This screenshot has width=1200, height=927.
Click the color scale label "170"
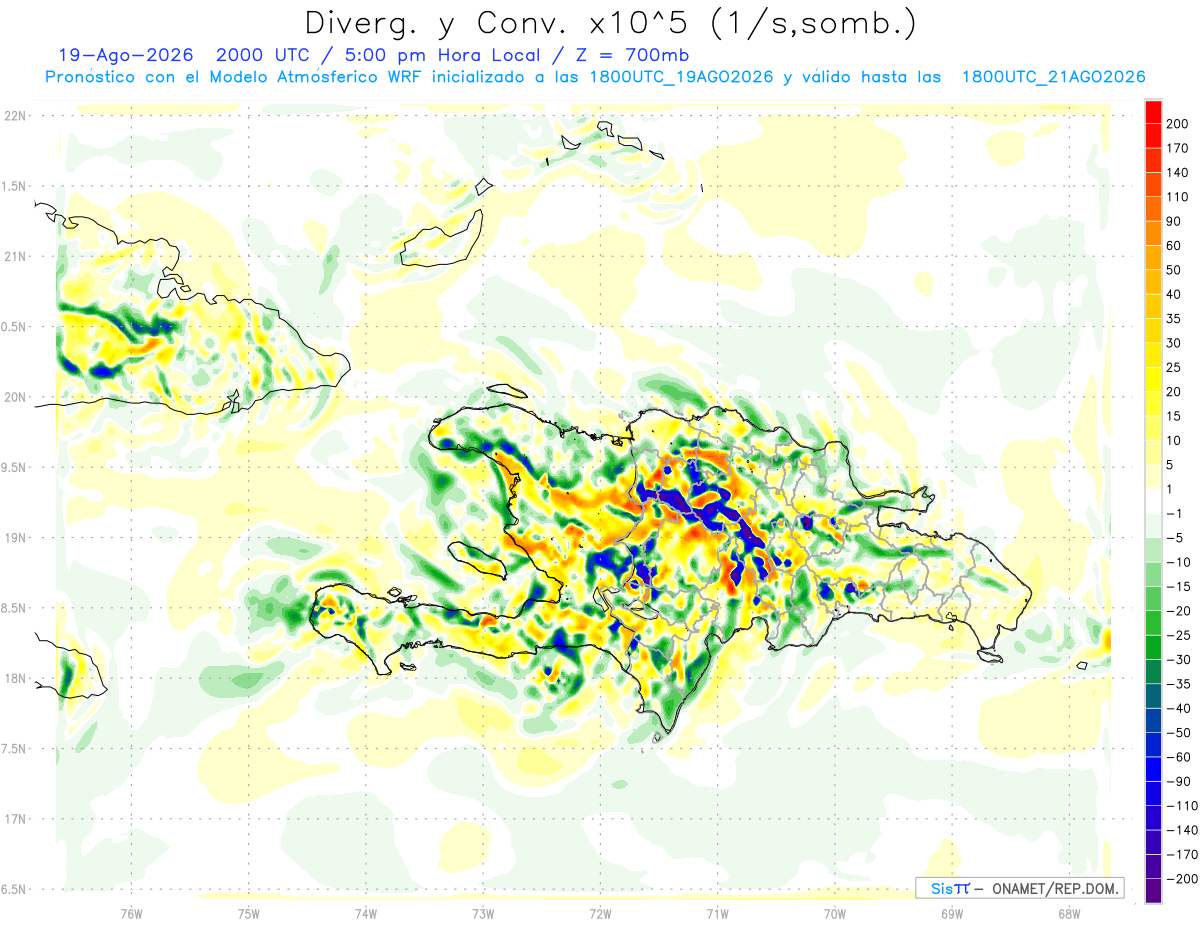pos(1177,148)
